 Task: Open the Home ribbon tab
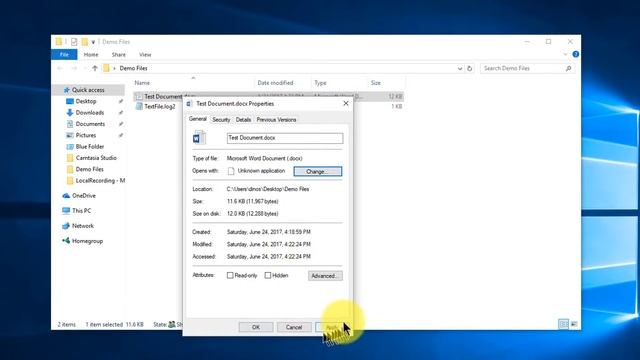point(91,54)
